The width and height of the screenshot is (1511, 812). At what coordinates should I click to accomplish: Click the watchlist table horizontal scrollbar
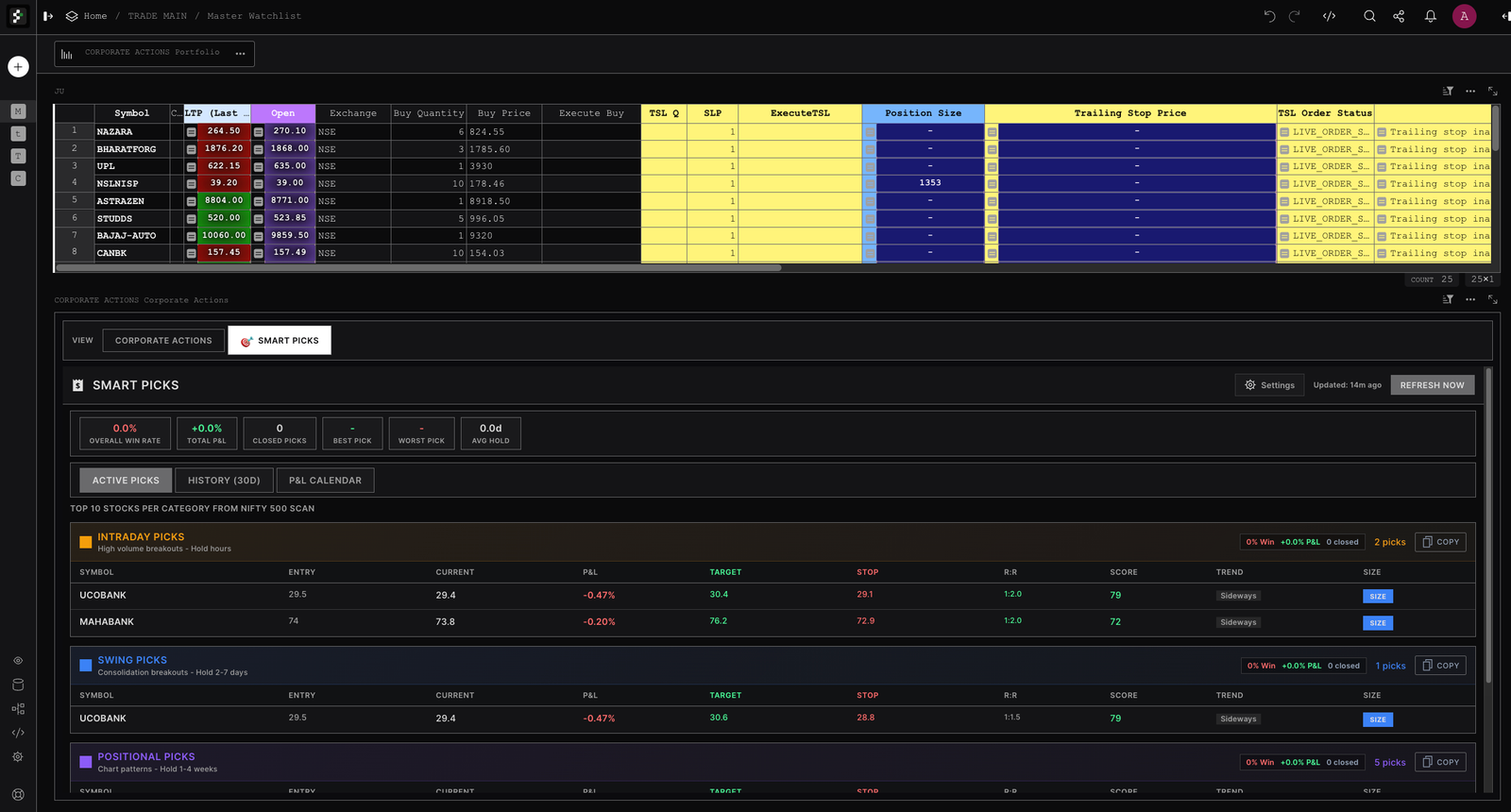418,268
